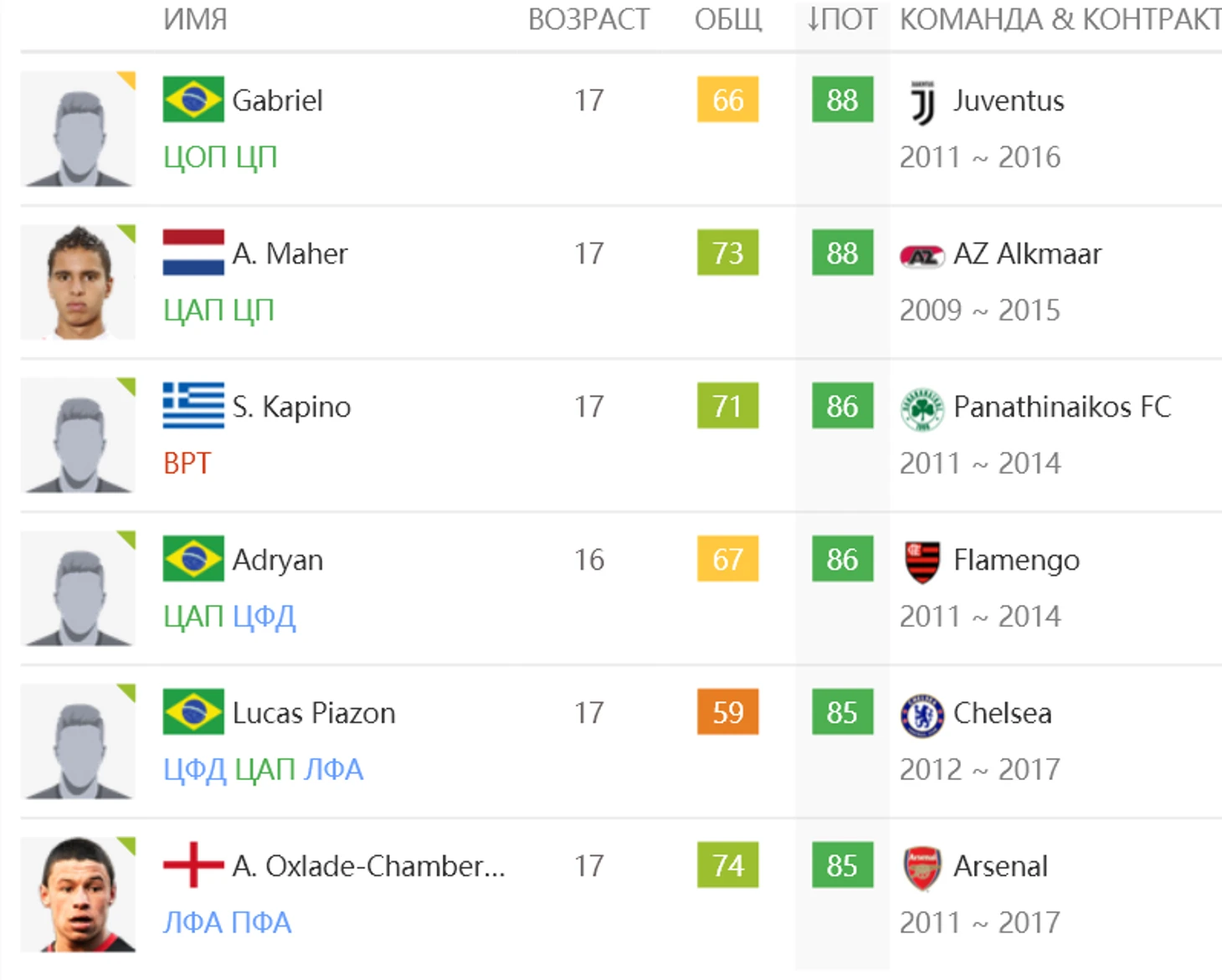Click Gabriel's green 88 potential rating badge
Viewport: 1222px width, 980px height.
pos(842,100)
